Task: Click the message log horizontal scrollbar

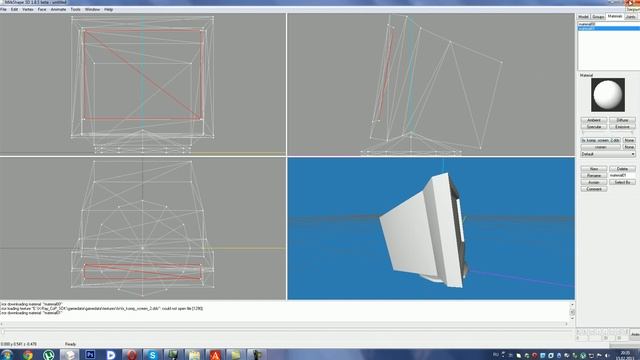Action: (284, 324)
